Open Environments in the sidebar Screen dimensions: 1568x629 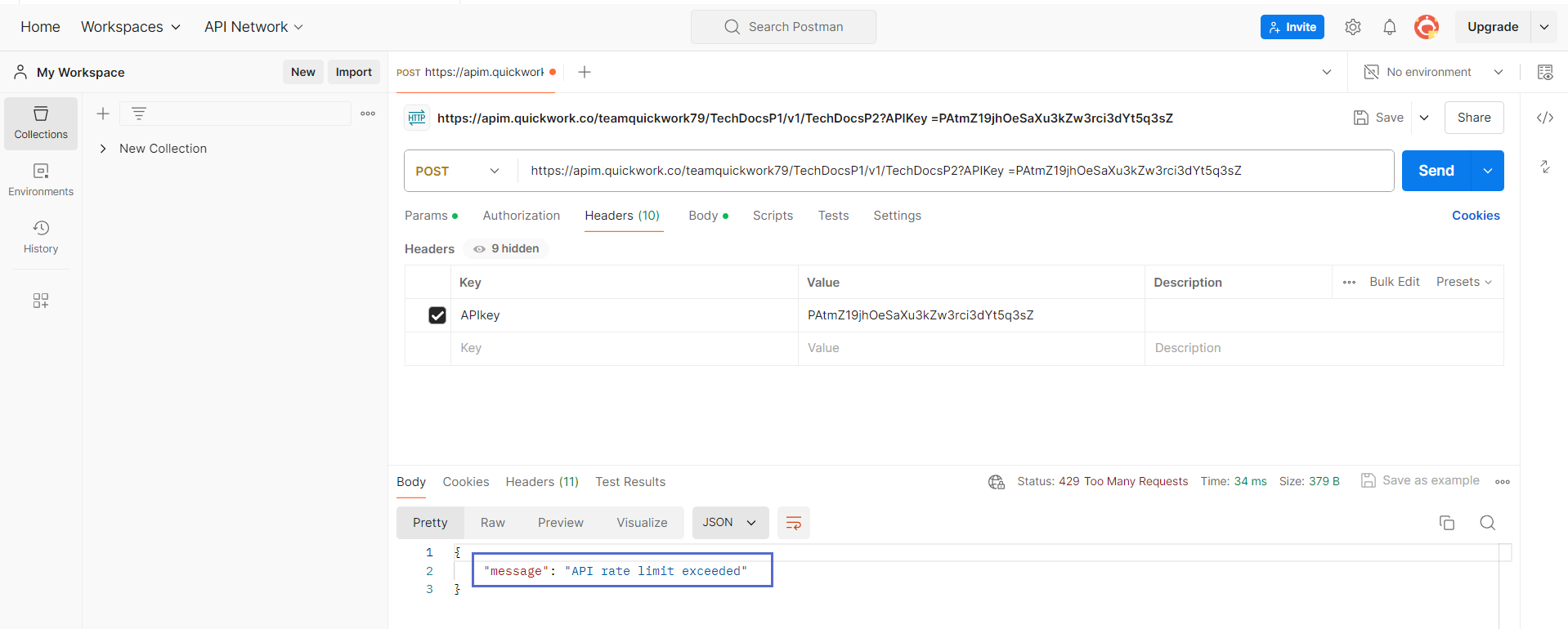click(x=41, y=181)
